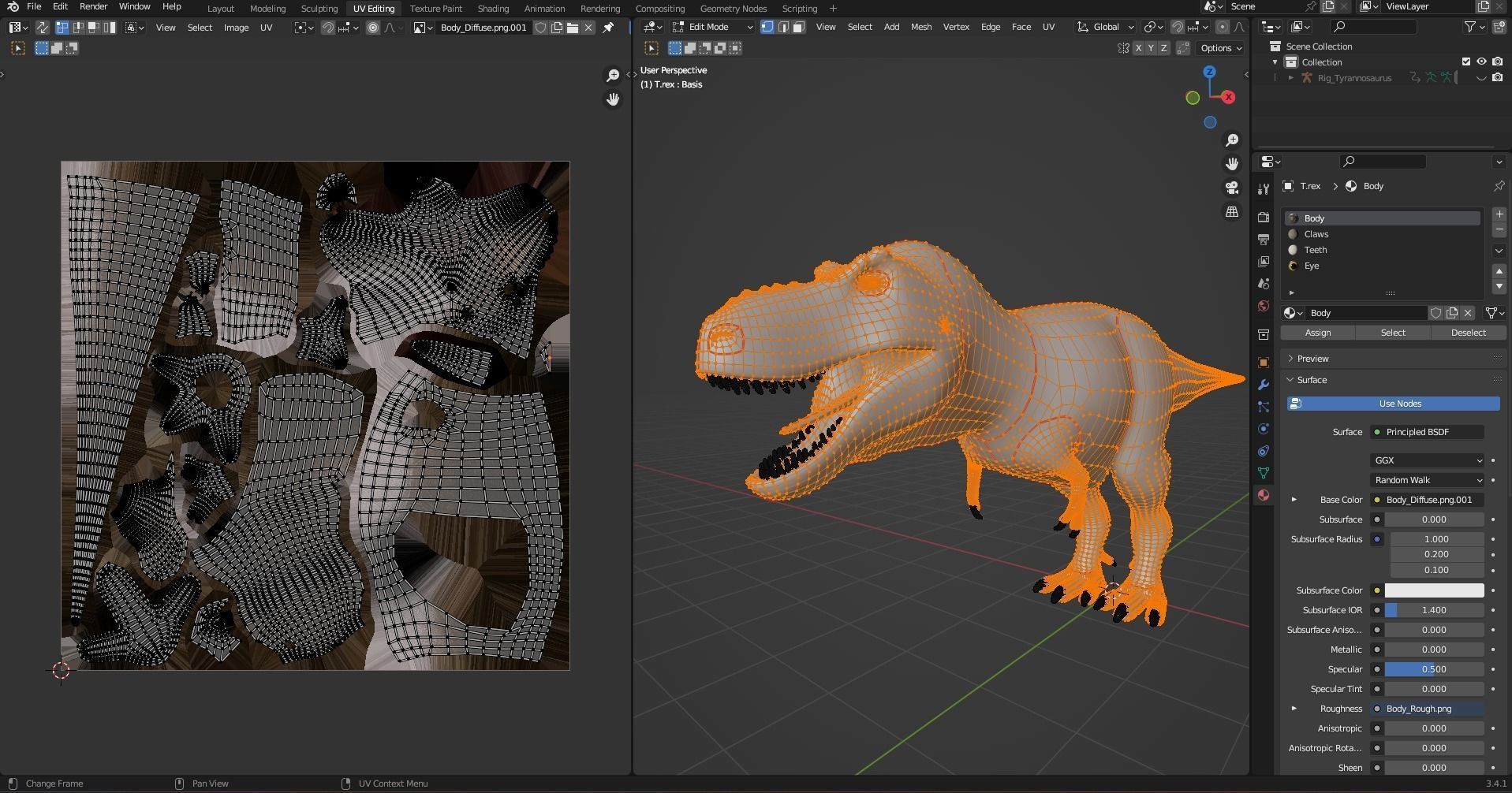Open the Material properties tab

click(1264, 495)
